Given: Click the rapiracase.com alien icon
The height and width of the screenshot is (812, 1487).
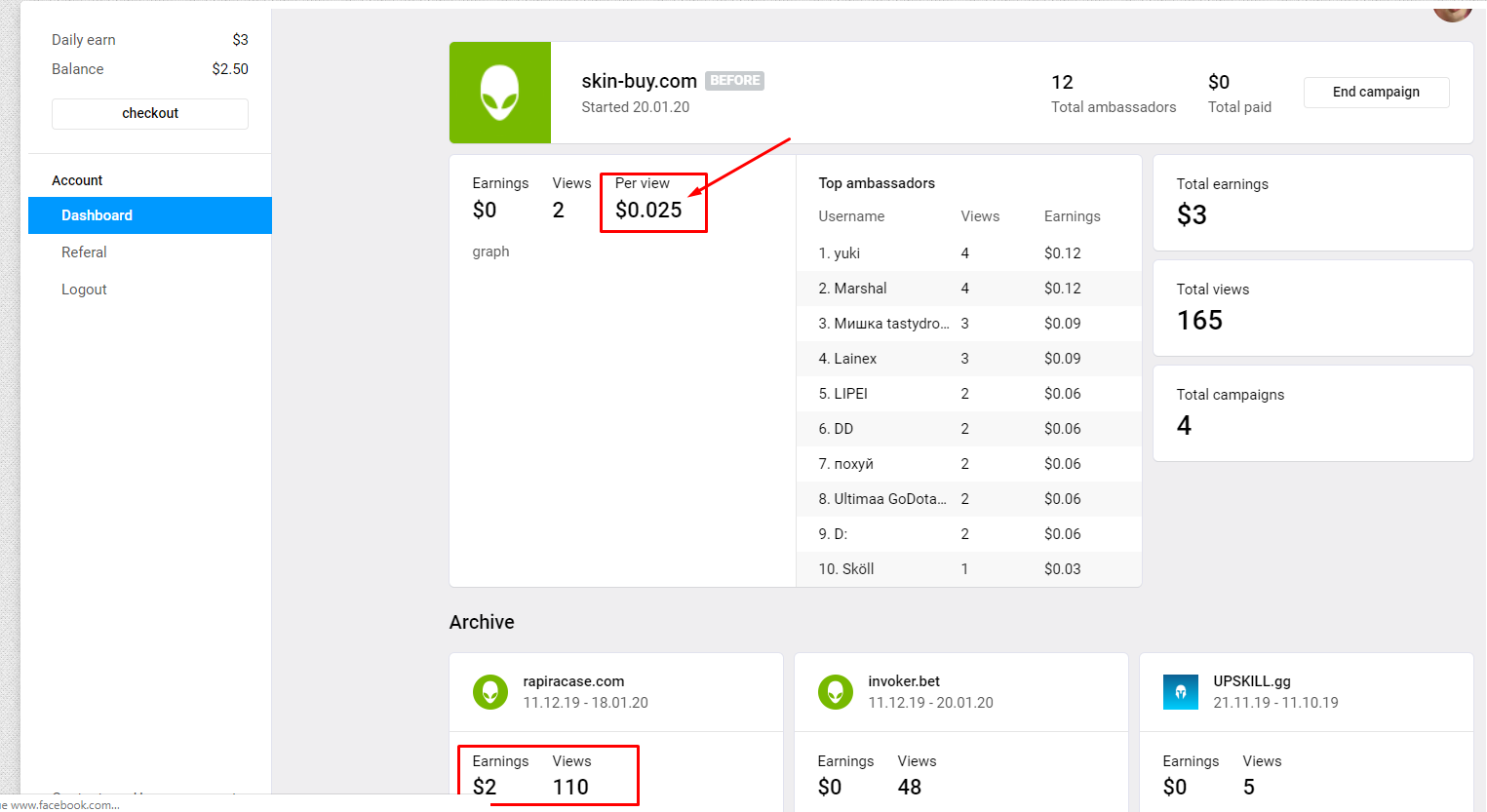Looking at the screenshot, I should [490, 692].
